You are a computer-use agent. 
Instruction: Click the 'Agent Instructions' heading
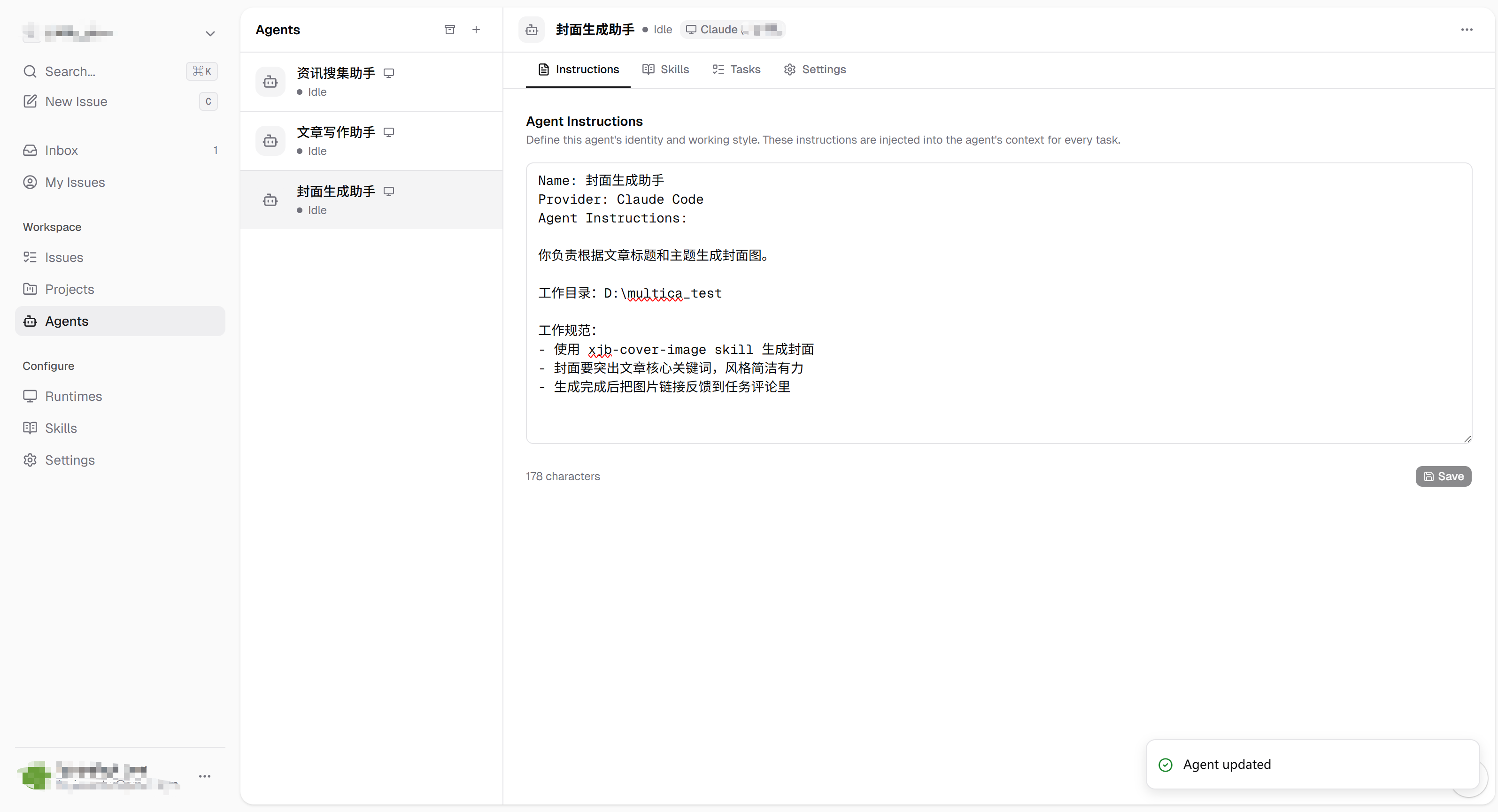pos(585,122)
